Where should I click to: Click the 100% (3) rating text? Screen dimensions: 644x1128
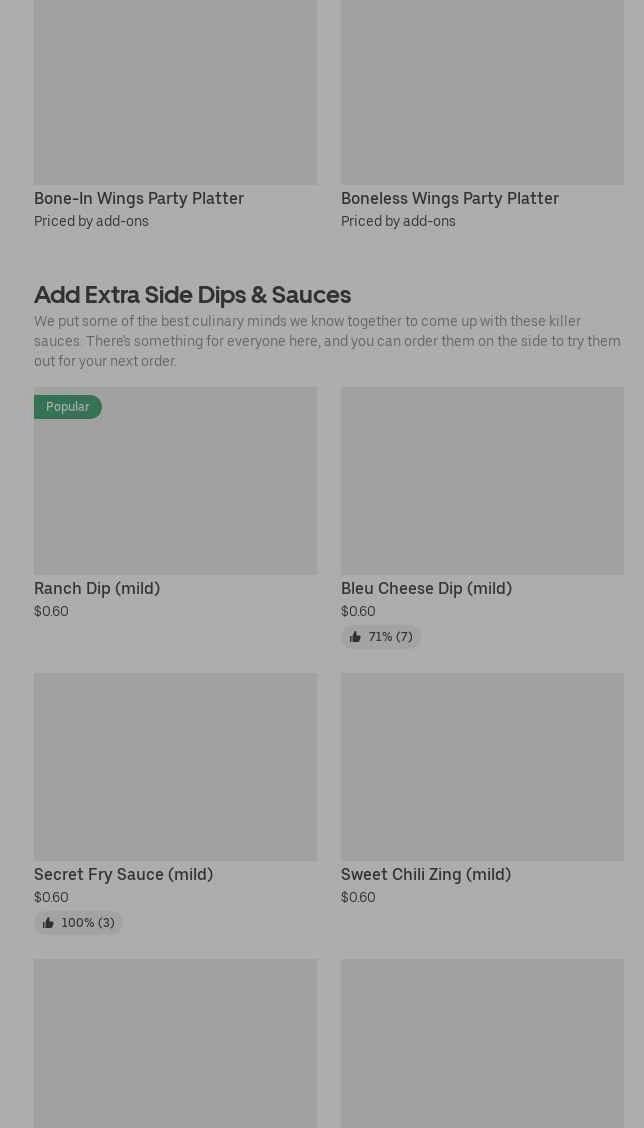click(x=88, y=923)
